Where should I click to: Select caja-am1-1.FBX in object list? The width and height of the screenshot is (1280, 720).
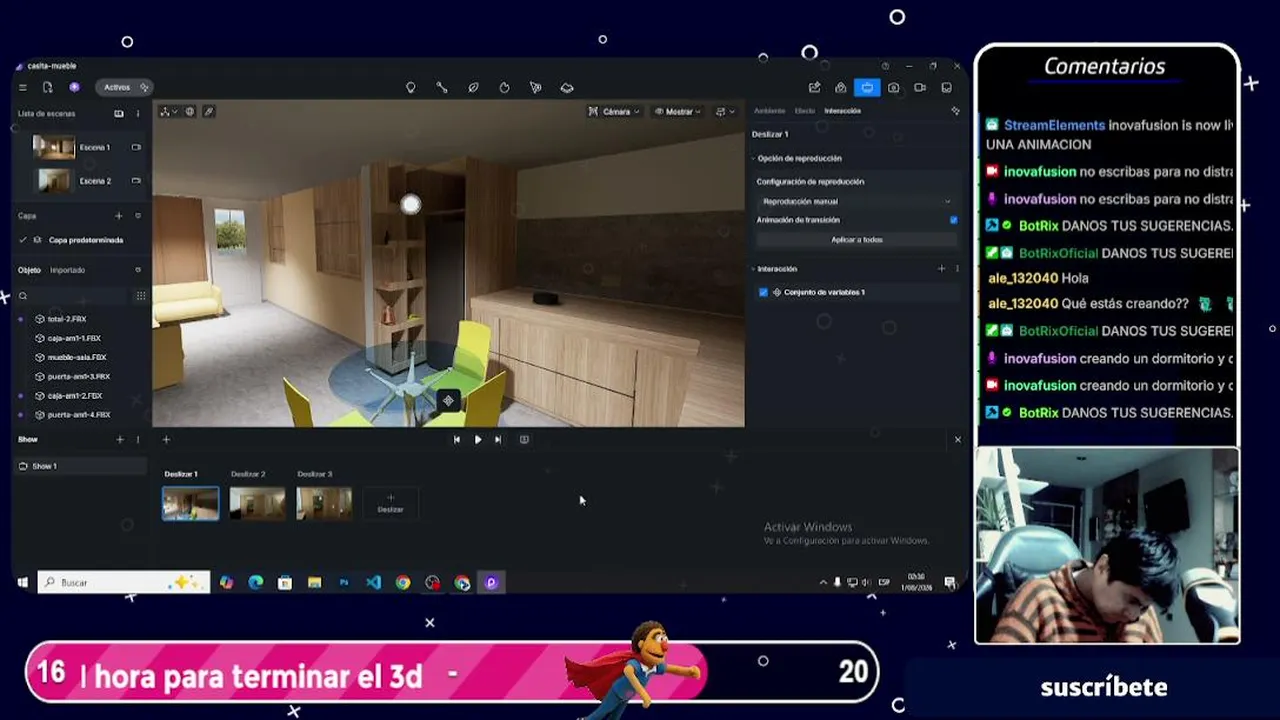[x=74, y=338]
